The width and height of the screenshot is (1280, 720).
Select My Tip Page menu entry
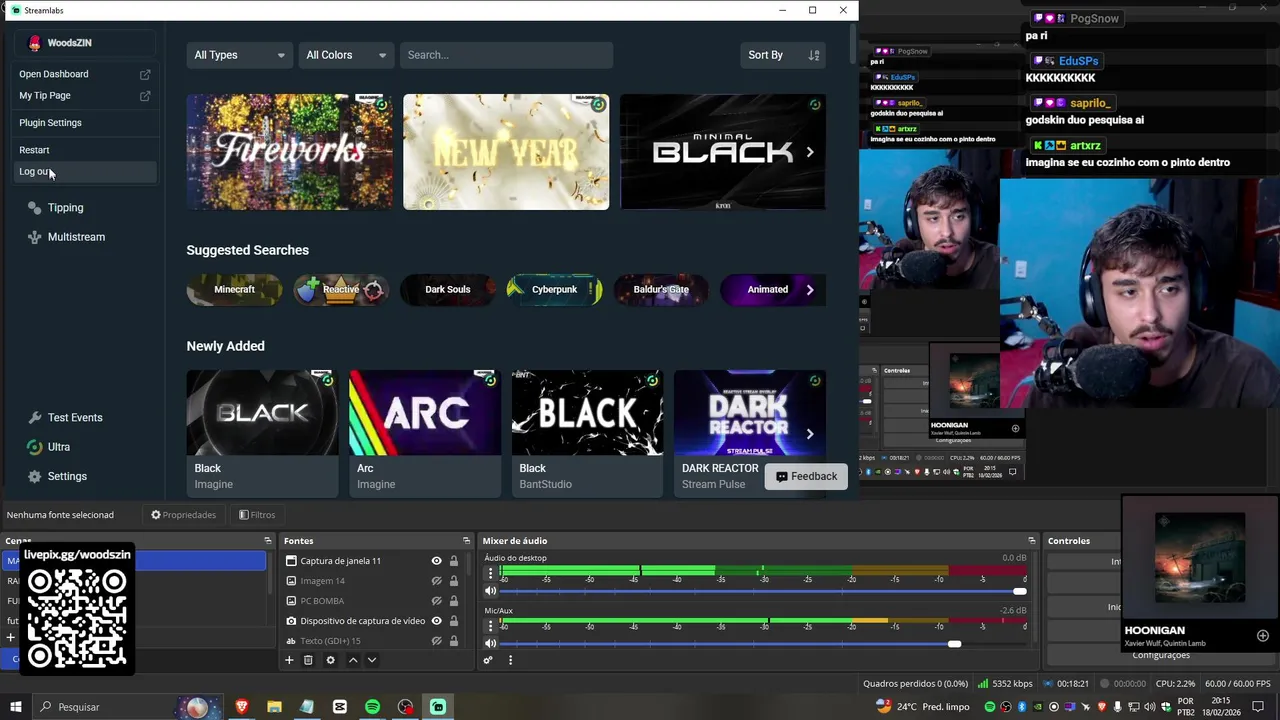coord(84,96)
